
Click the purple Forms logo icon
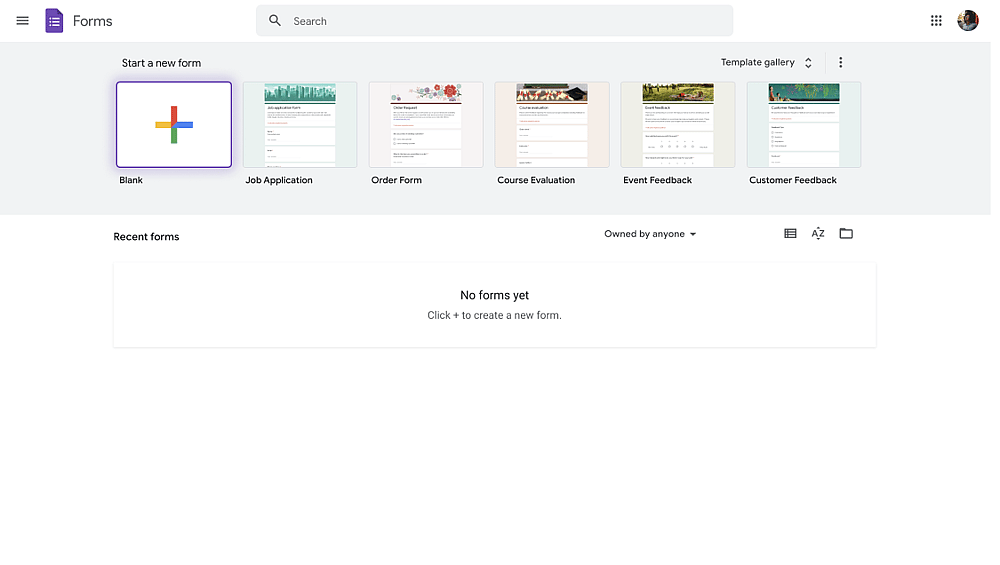point(54,21)
